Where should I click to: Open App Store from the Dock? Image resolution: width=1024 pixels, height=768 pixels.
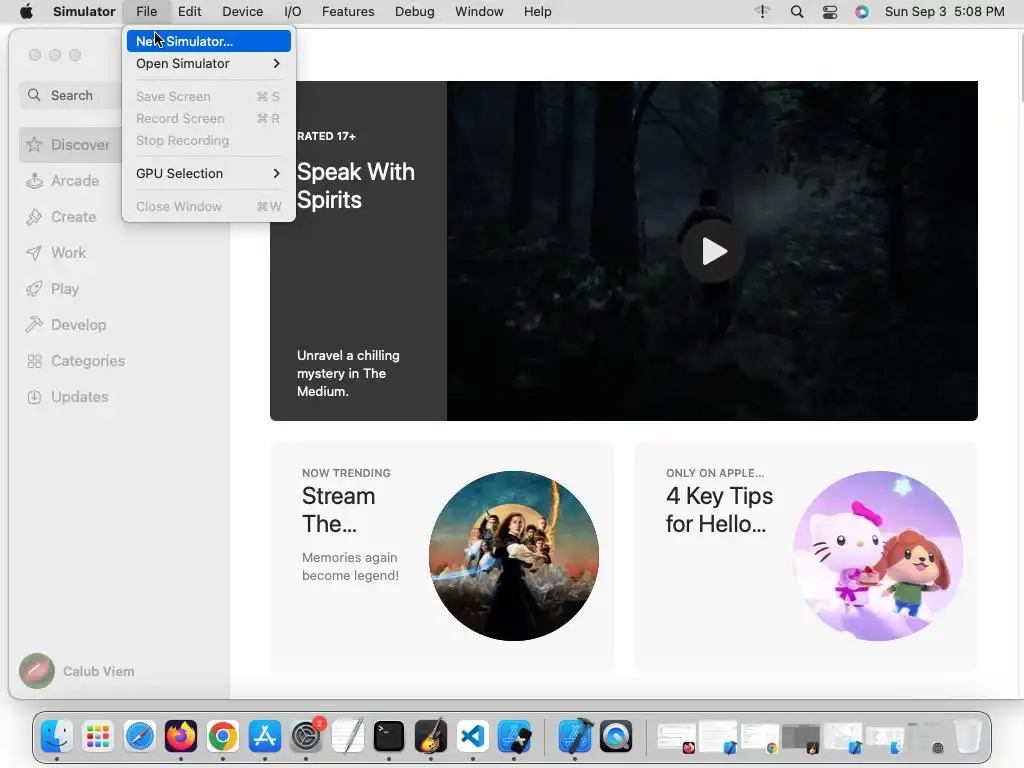tap(264, 737)
